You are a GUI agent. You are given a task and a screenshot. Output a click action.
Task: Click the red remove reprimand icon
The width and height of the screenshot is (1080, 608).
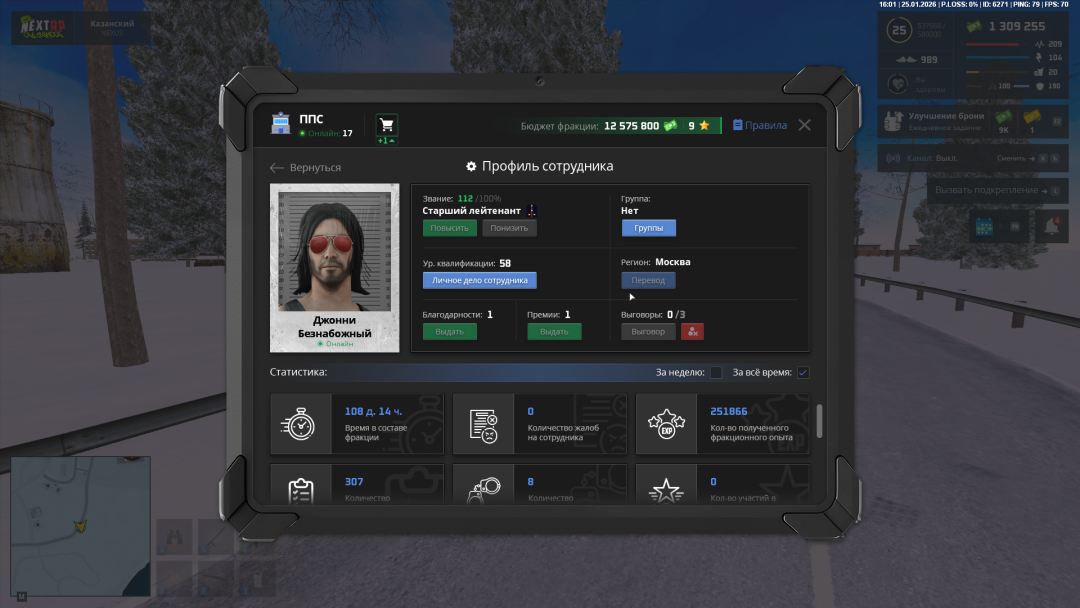pyautogui.click(x=693, y=331)
